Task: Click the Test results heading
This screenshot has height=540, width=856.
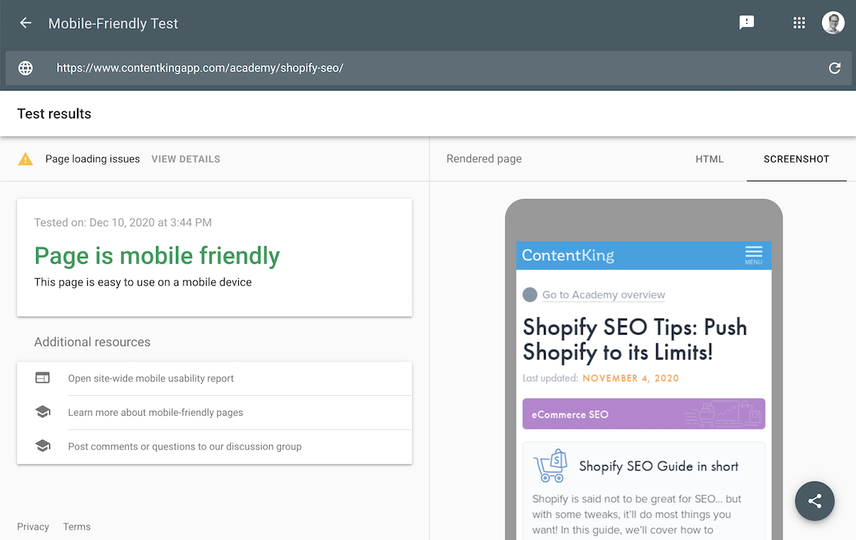Action: tap(54, 114)
